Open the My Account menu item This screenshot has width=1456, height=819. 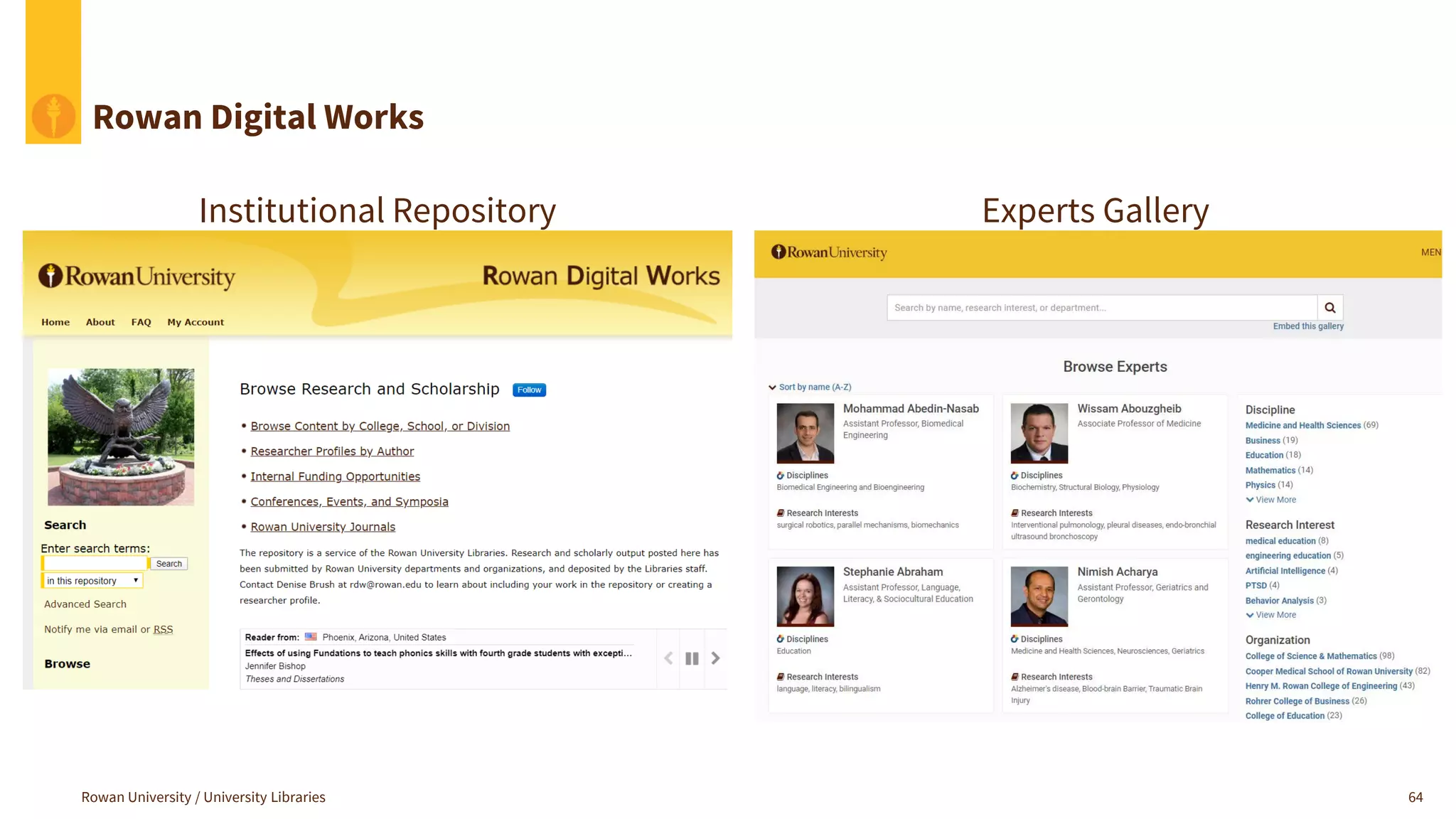point(196,322)
